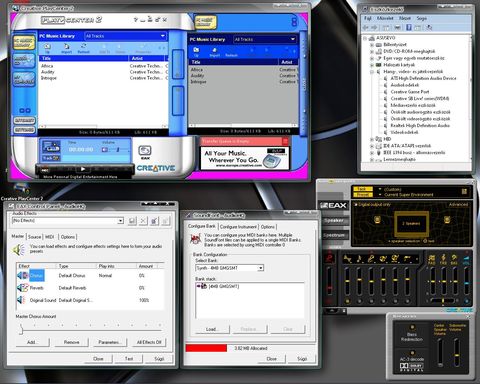Click the left speaker icon in EAX console

(x=377, y=219)
